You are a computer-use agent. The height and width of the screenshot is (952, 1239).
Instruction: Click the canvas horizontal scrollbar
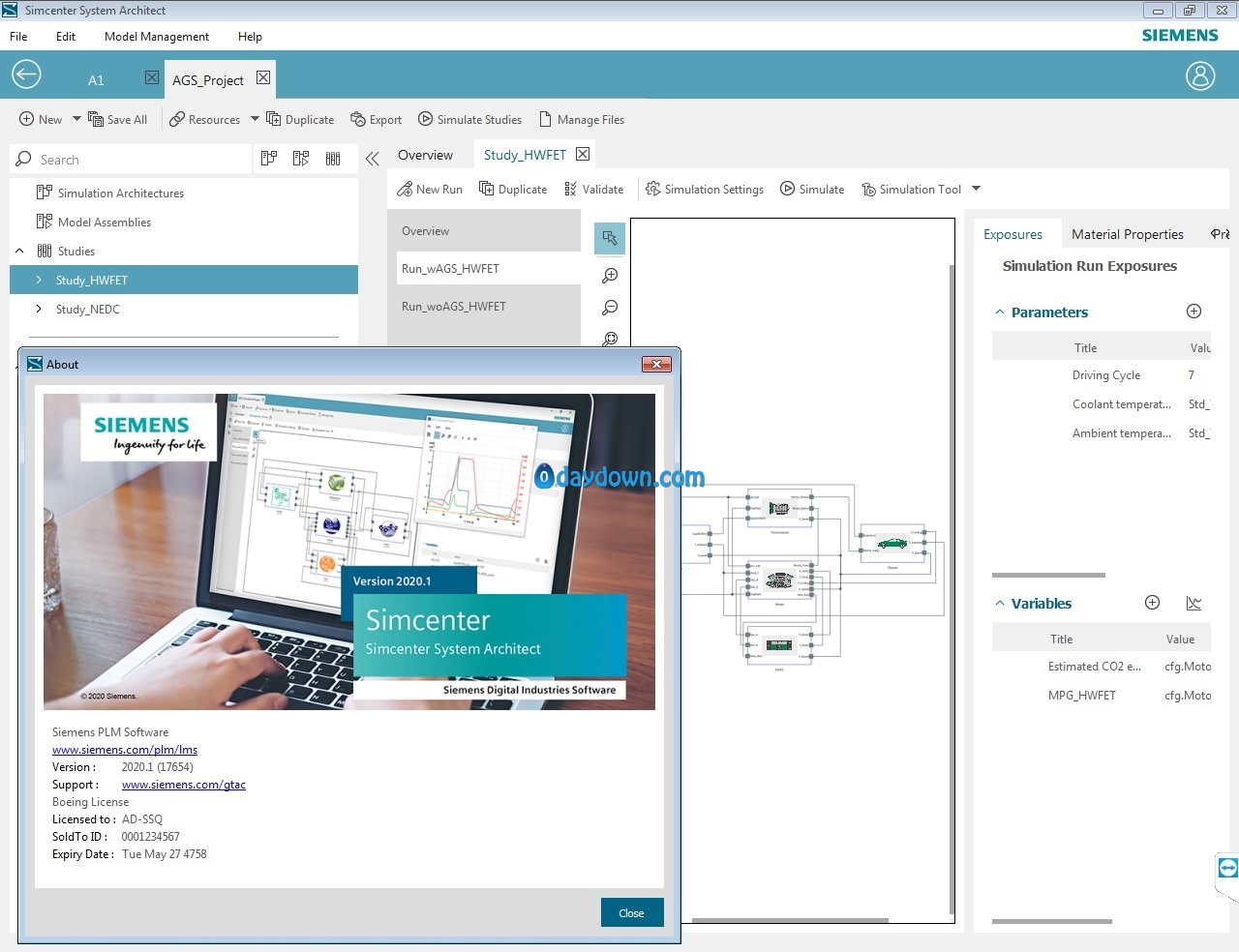[x=790, y=920]
